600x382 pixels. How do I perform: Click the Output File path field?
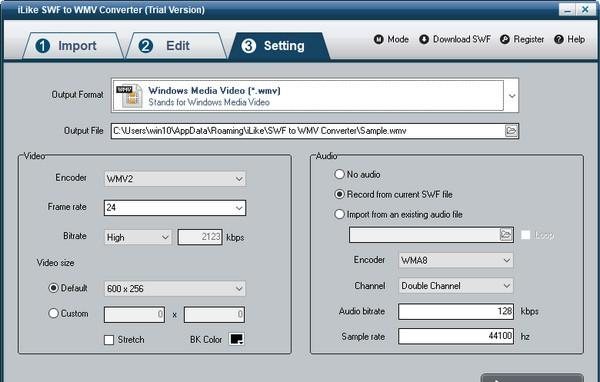pos(315,131)
